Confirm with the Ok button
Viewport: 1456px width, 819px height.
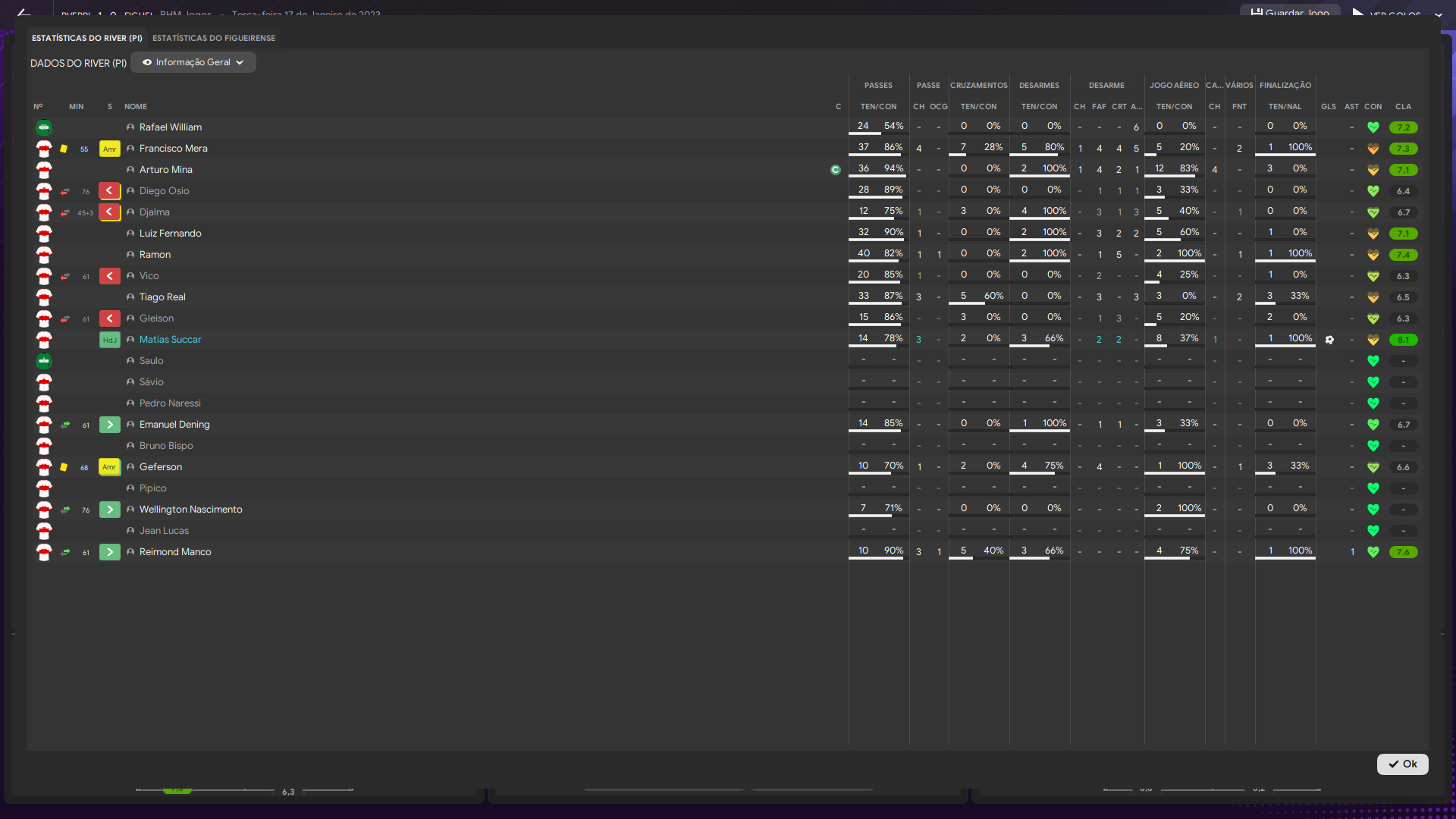[1402, 764]
